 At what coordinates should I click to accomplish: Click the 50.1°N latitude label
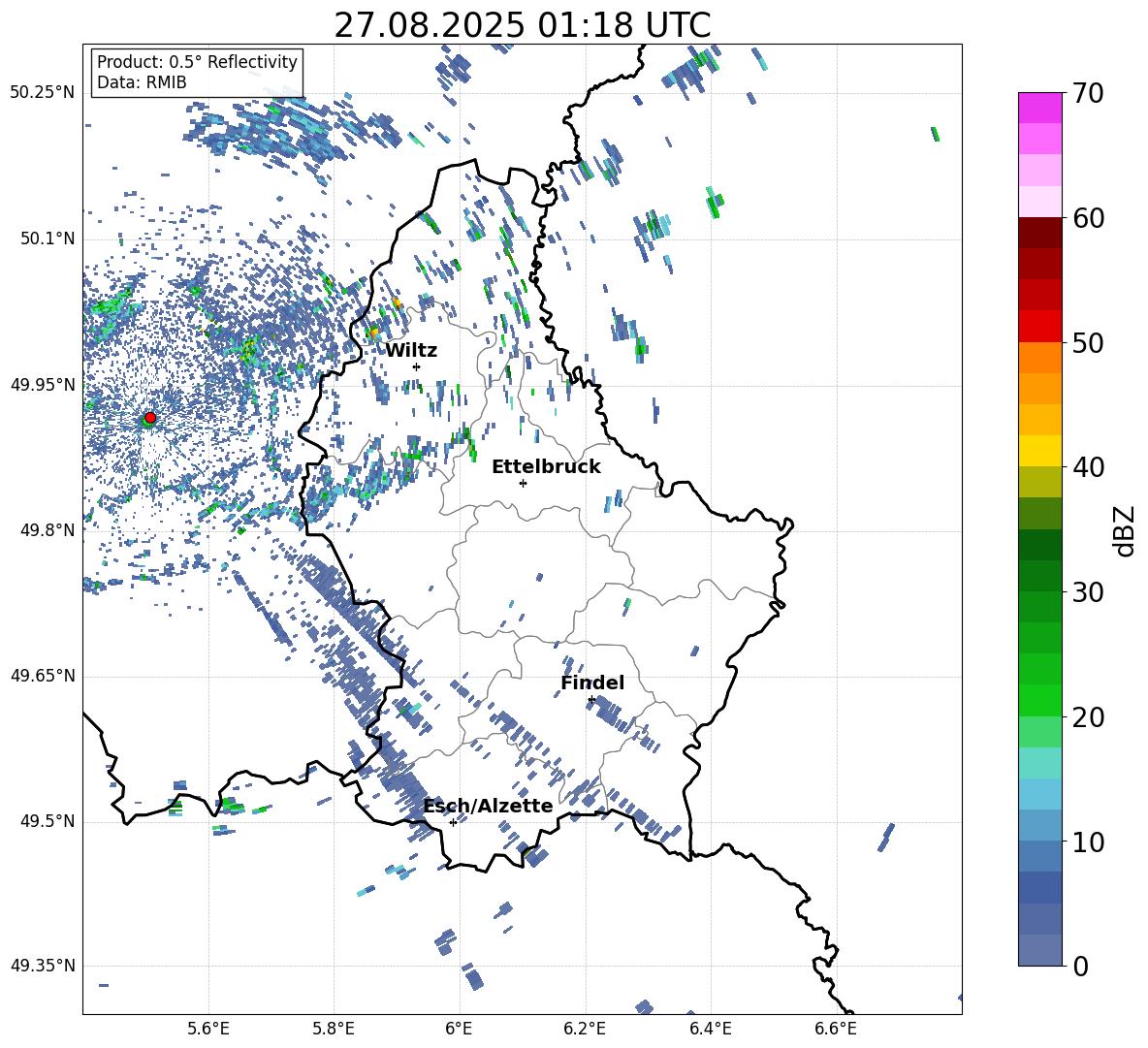click(x=47, y=238)
